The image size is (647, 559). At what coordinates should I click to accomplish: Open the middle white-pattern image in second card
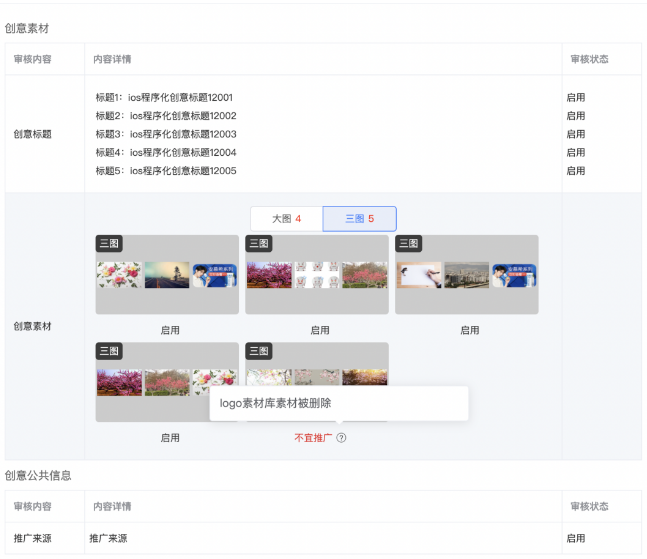(x=316, y=275)
